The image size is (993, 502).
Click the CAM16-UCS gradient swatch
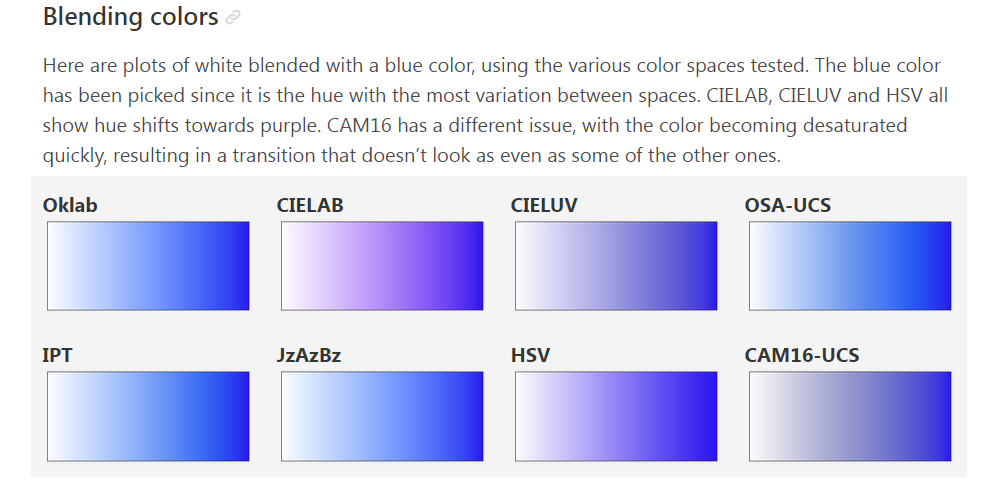(x=850, y=416)
